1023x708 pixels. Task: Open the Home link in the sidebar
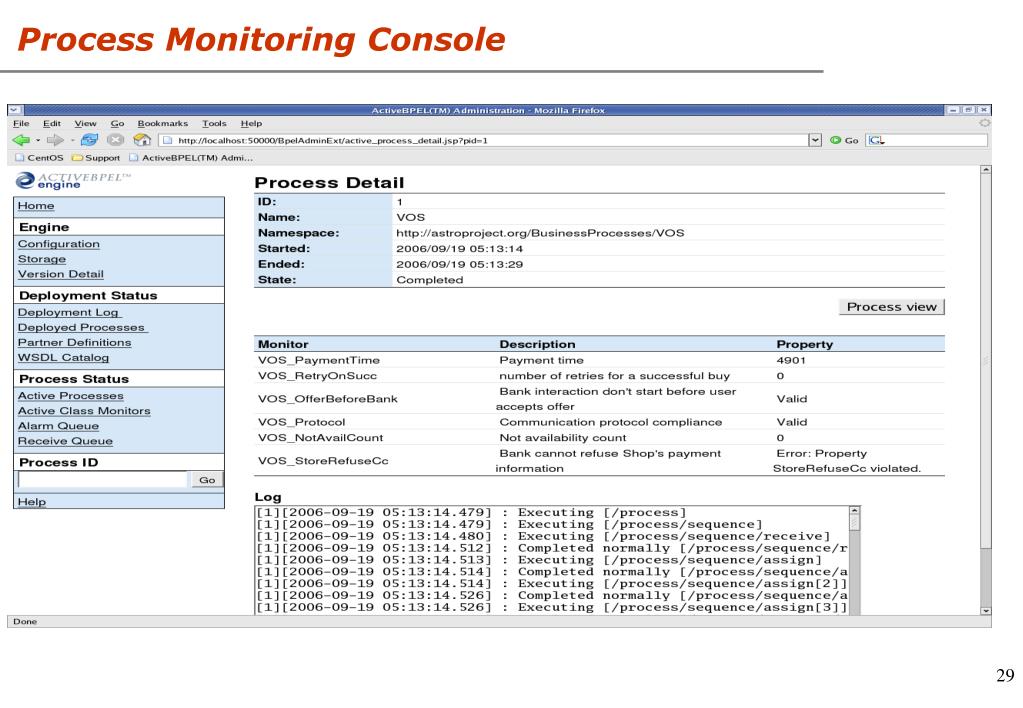36,206
